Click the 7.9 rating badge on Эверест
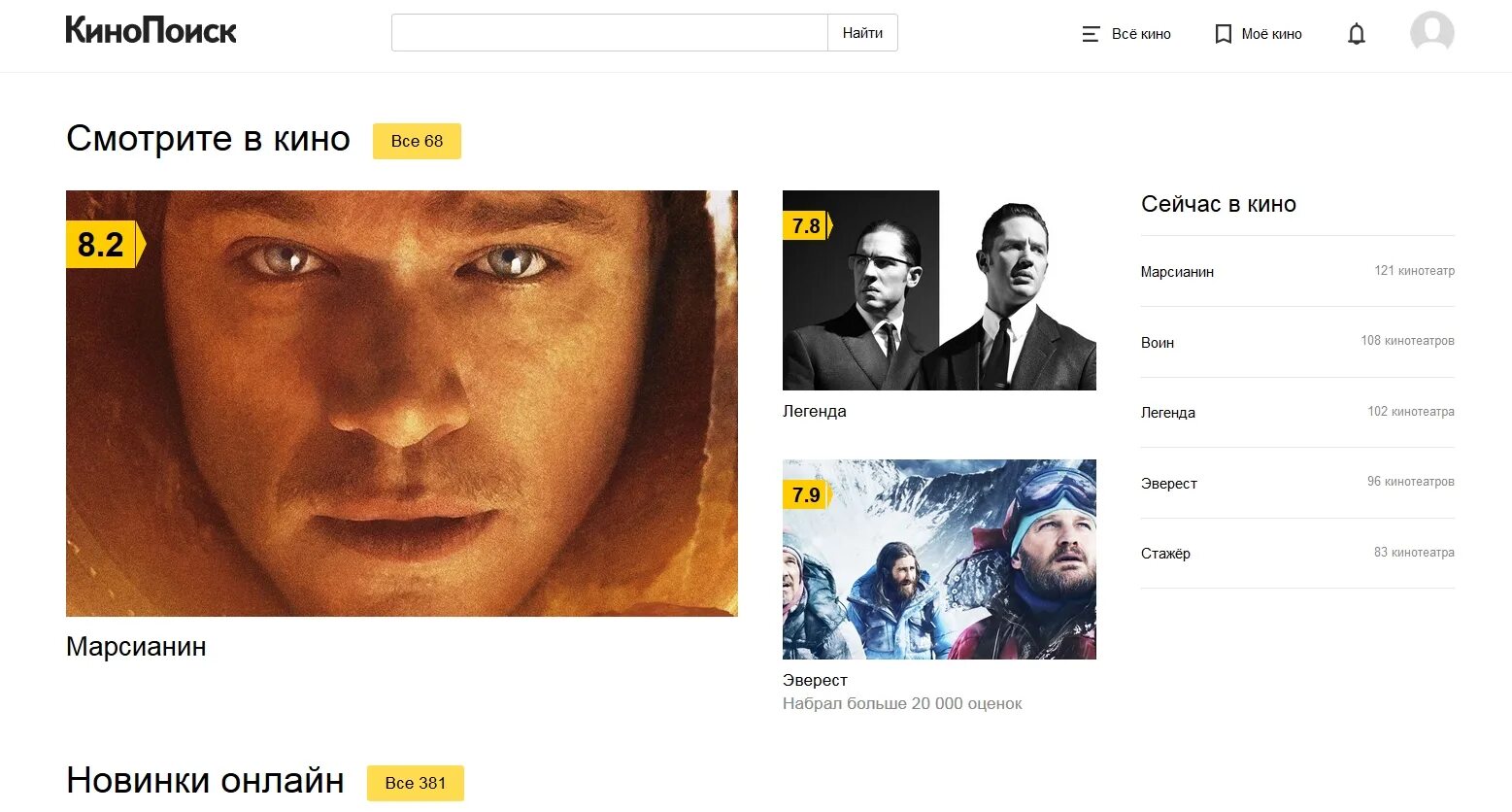 tap(807, 494)
